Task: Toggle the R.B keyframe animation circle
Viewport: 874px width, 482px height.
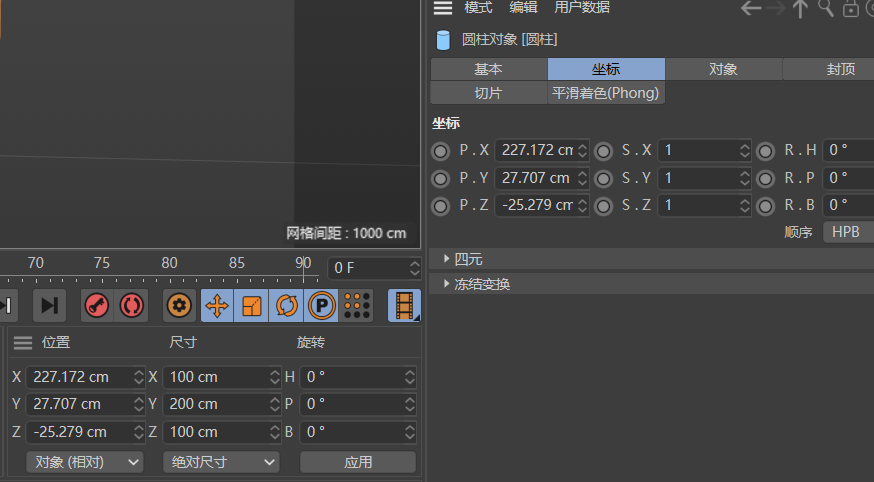Action: point(765,205)
